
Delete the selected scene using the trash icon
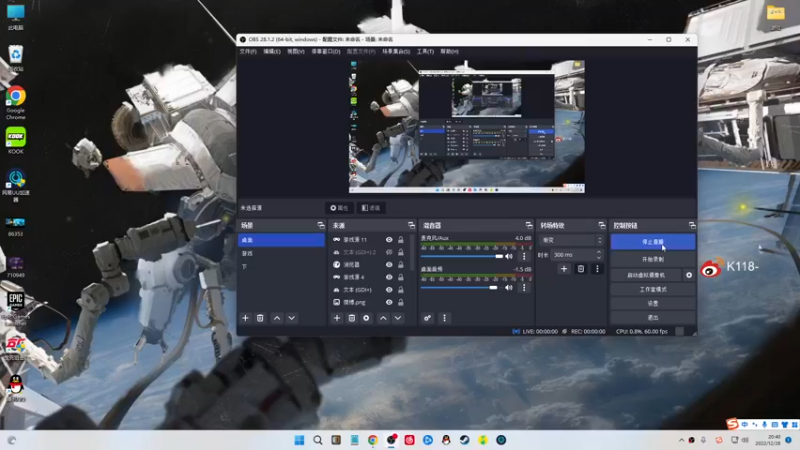click(x=260, y=318)
